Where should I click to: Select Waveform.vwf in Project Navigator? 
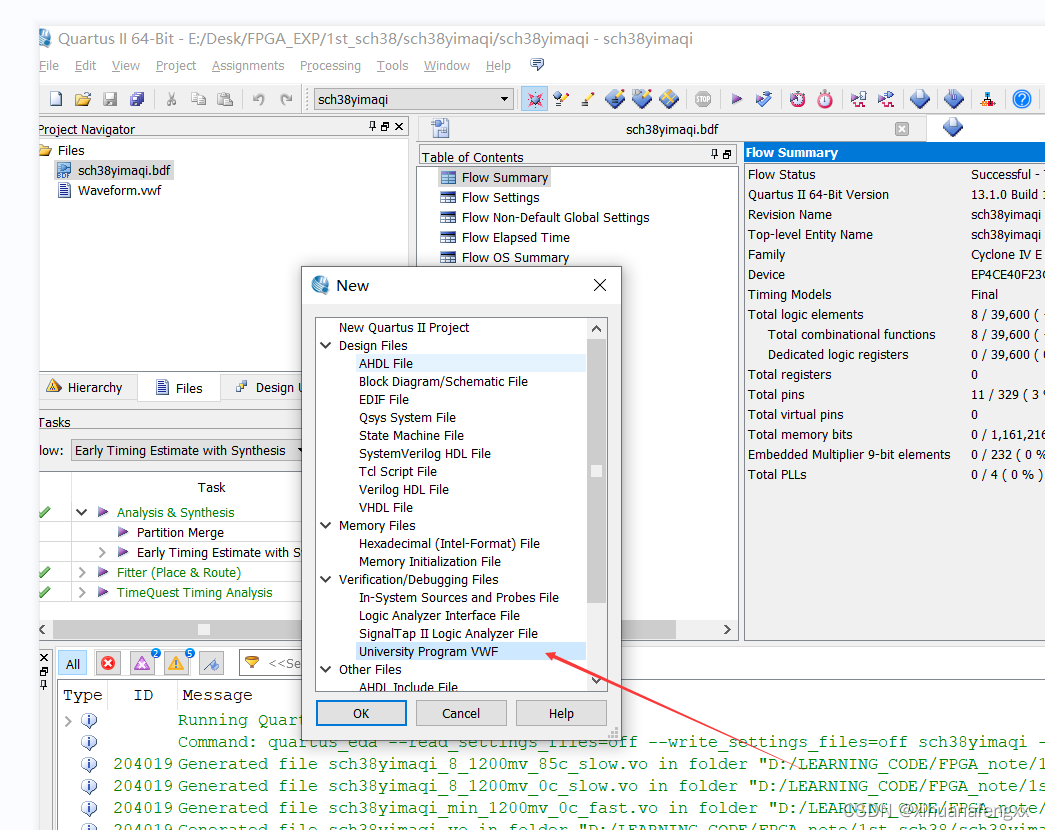[x=119, y=191]
